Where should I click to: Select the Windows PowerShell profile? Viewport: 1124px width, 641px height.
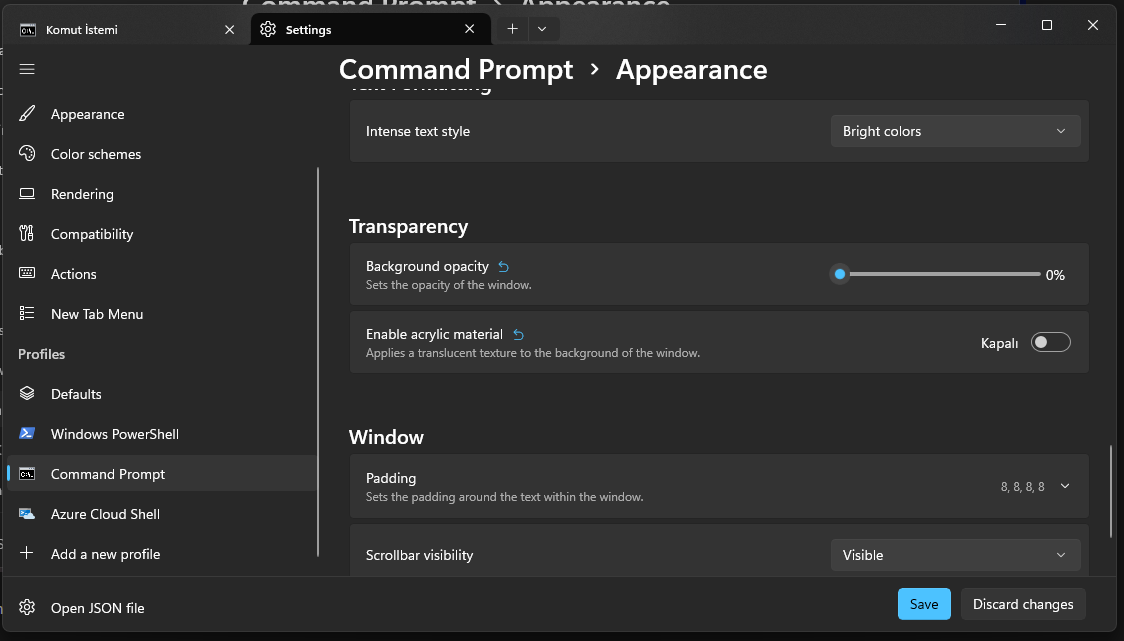pyautogui.click(x=162, y=434)
